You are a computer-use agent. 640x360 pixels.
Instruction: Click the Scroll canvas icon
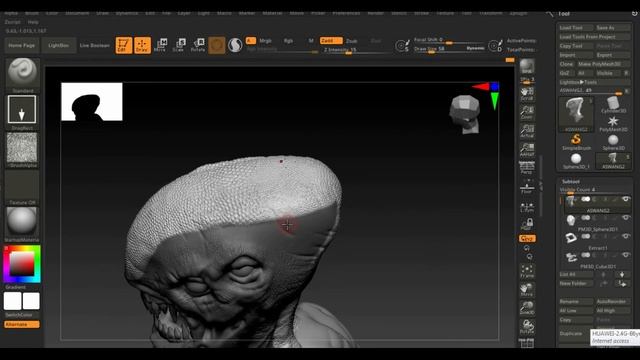[x=527, y=94]
